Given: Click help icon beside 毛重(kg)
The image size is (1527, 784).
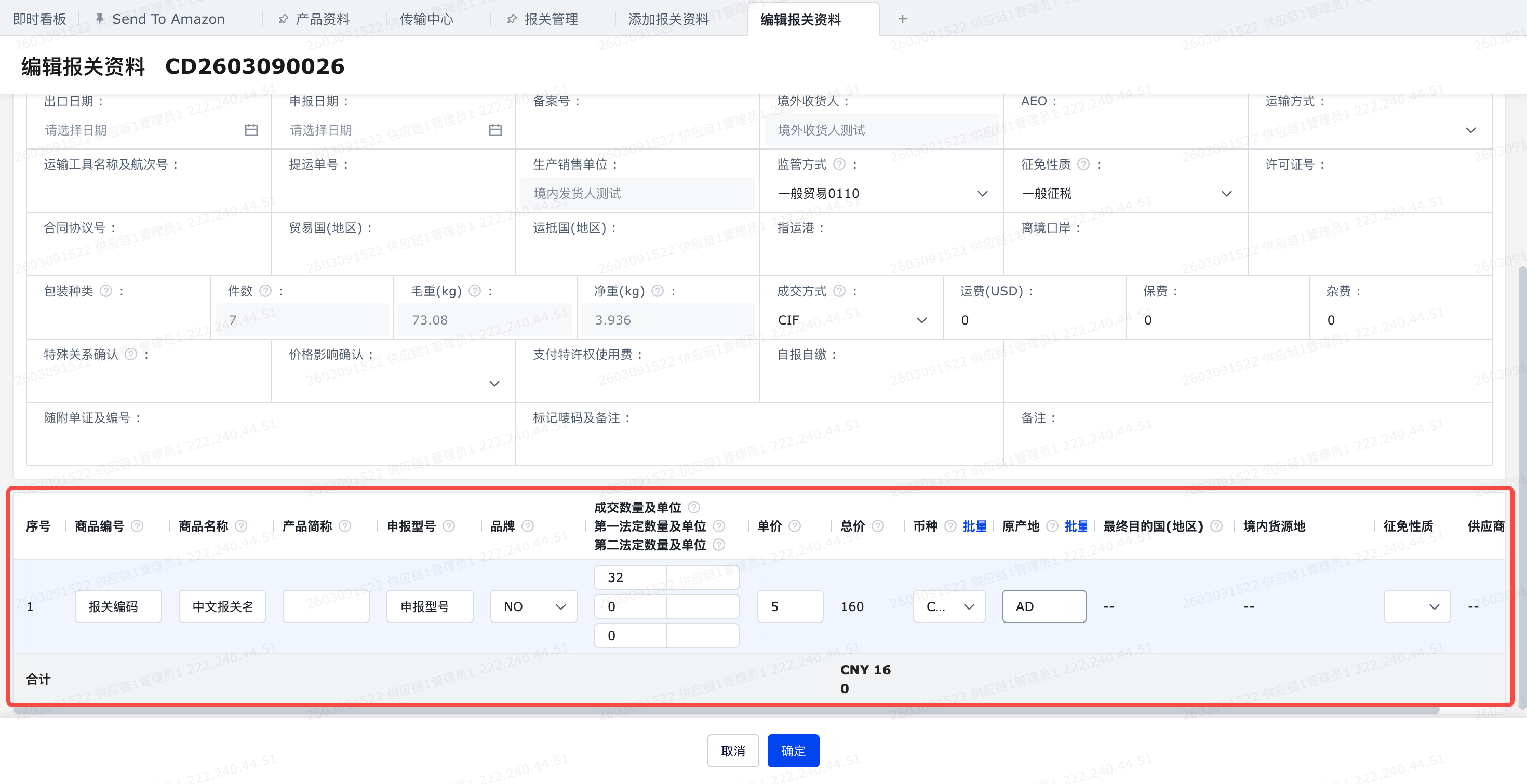Looking at the screenshot, I should tap(475, 291).
